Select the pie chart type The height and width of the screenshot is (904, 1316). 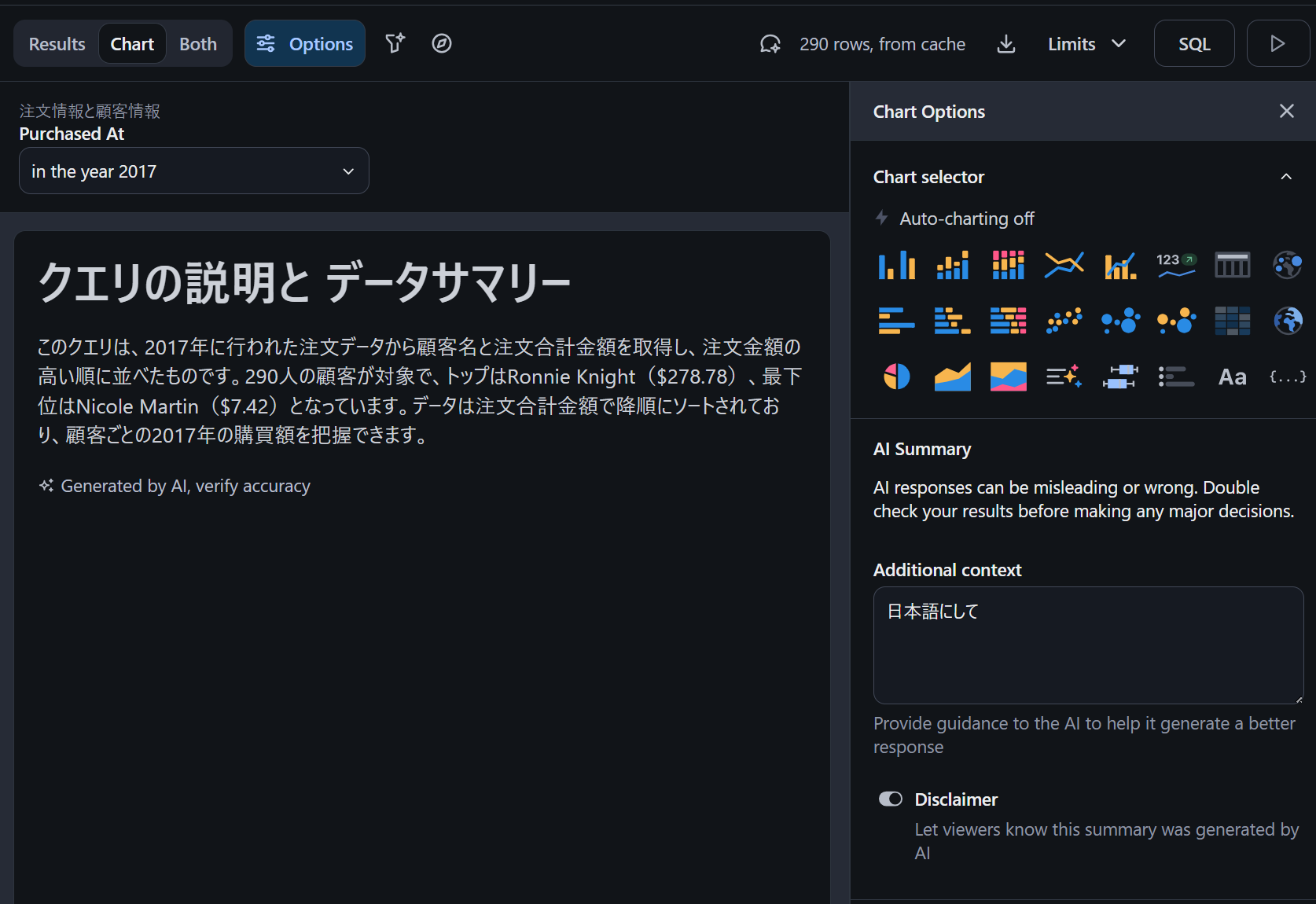[x=896, y=377]
